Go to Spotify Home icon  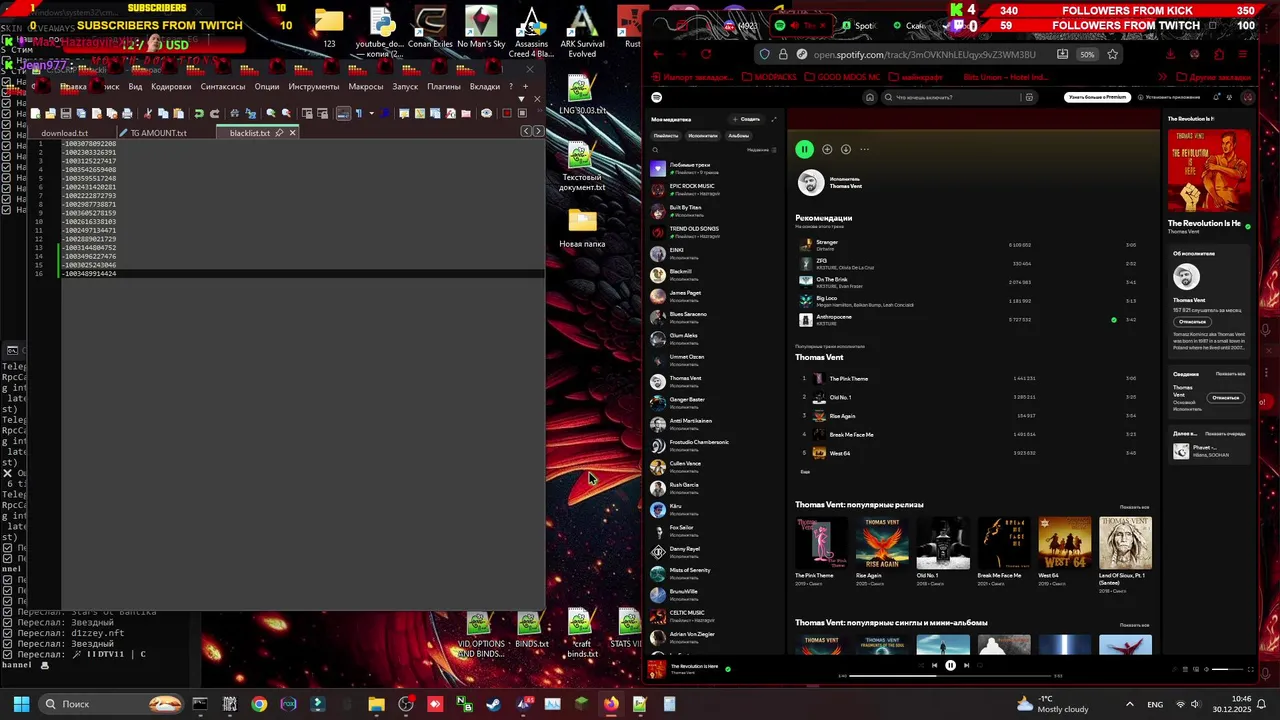[870, 97]
